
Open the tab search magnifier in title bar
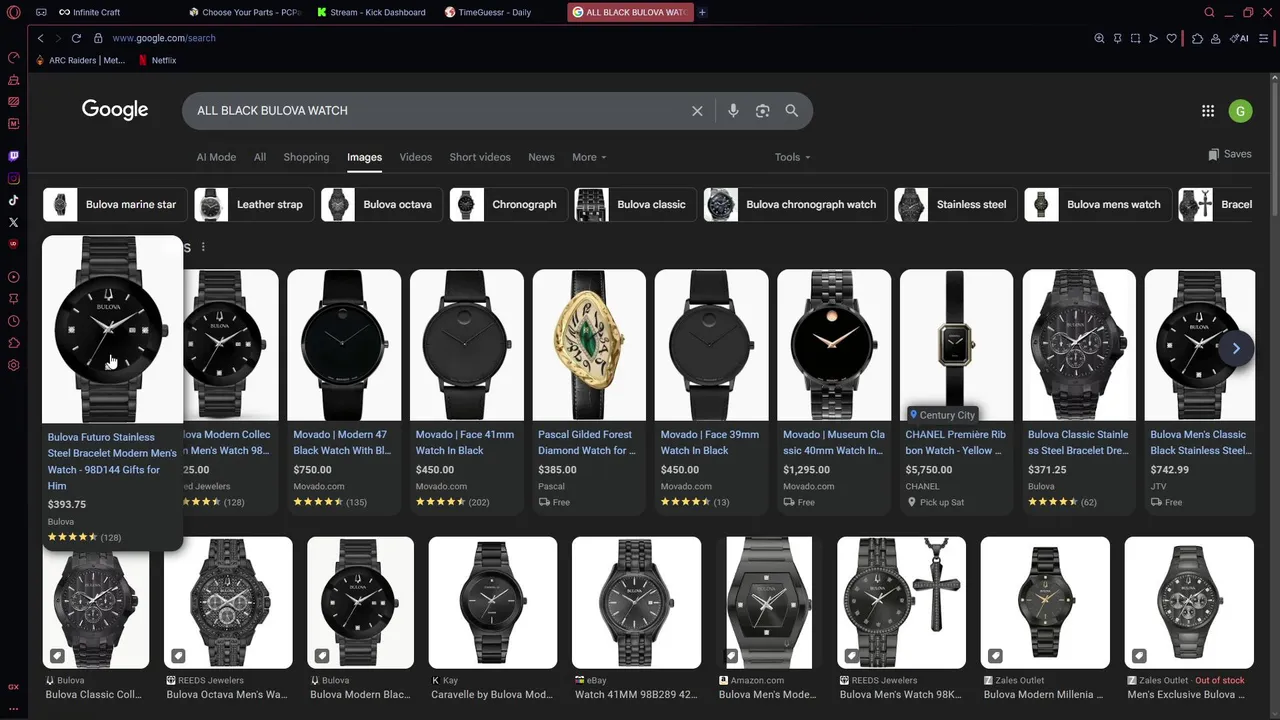[1209, 12]
